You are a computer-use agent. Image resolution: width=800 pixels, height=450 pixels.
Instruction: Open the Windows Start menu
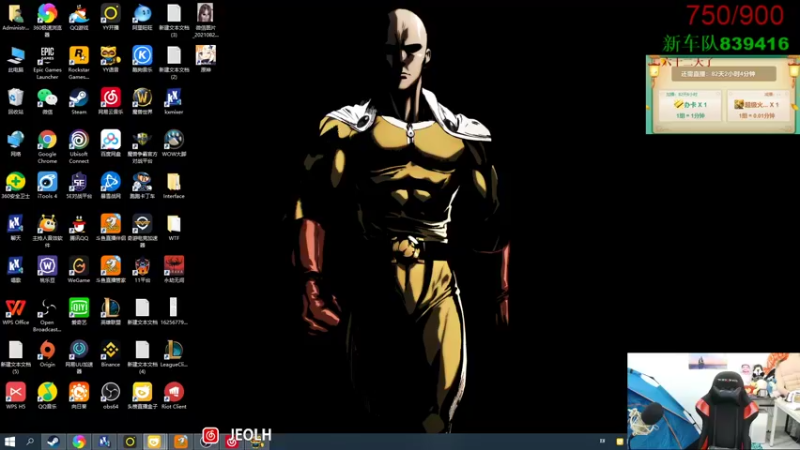click(x=9, y=442)
